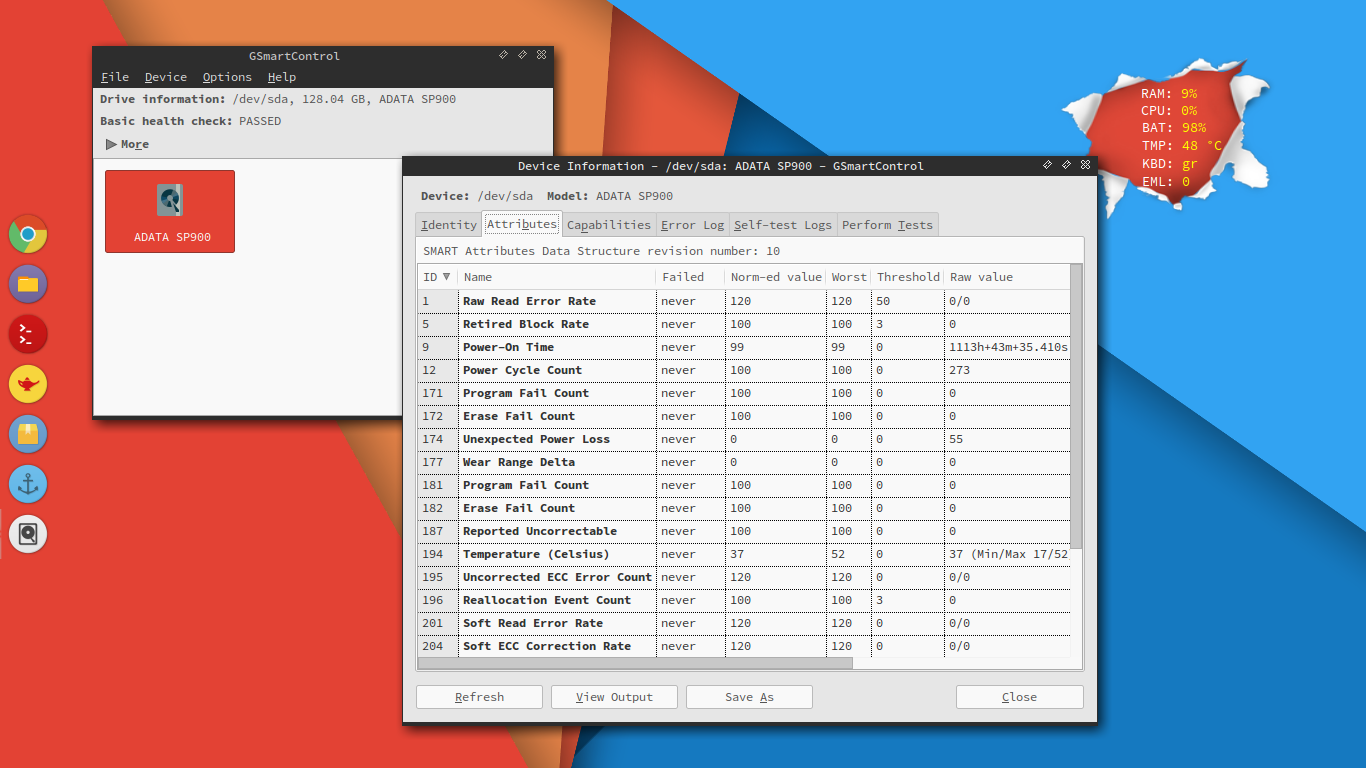Select the Reported Uncorrectable row

(x=744, y=531)
